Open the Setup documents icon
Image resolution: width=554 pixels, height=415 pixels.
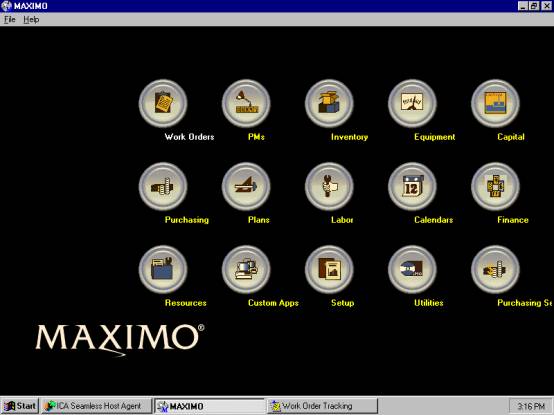329,269
